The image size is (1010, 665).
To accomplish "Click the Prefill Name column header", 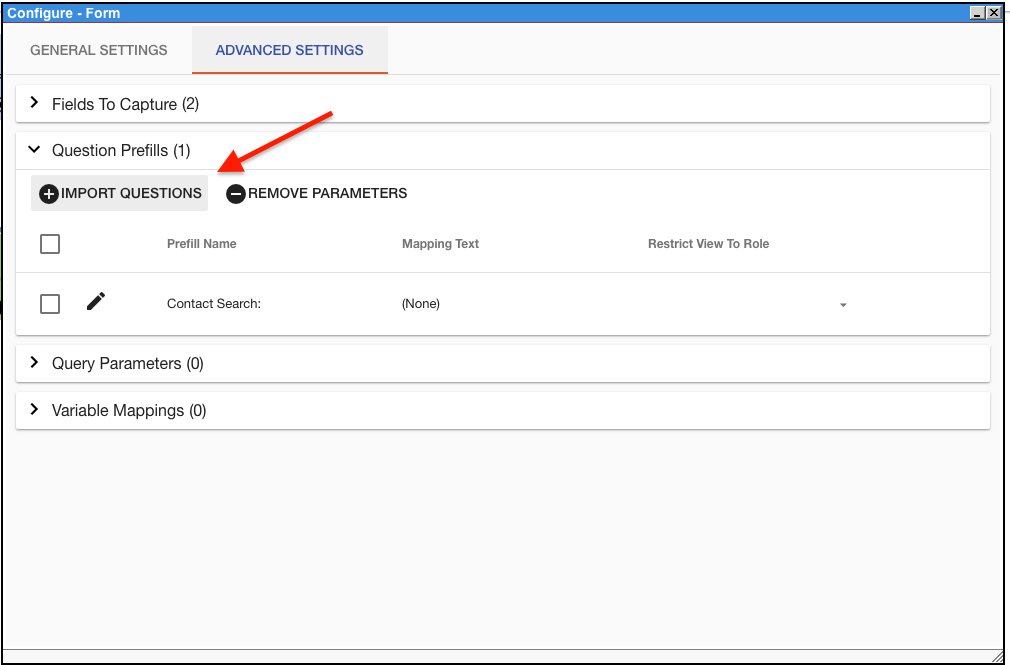I will 201,243.
